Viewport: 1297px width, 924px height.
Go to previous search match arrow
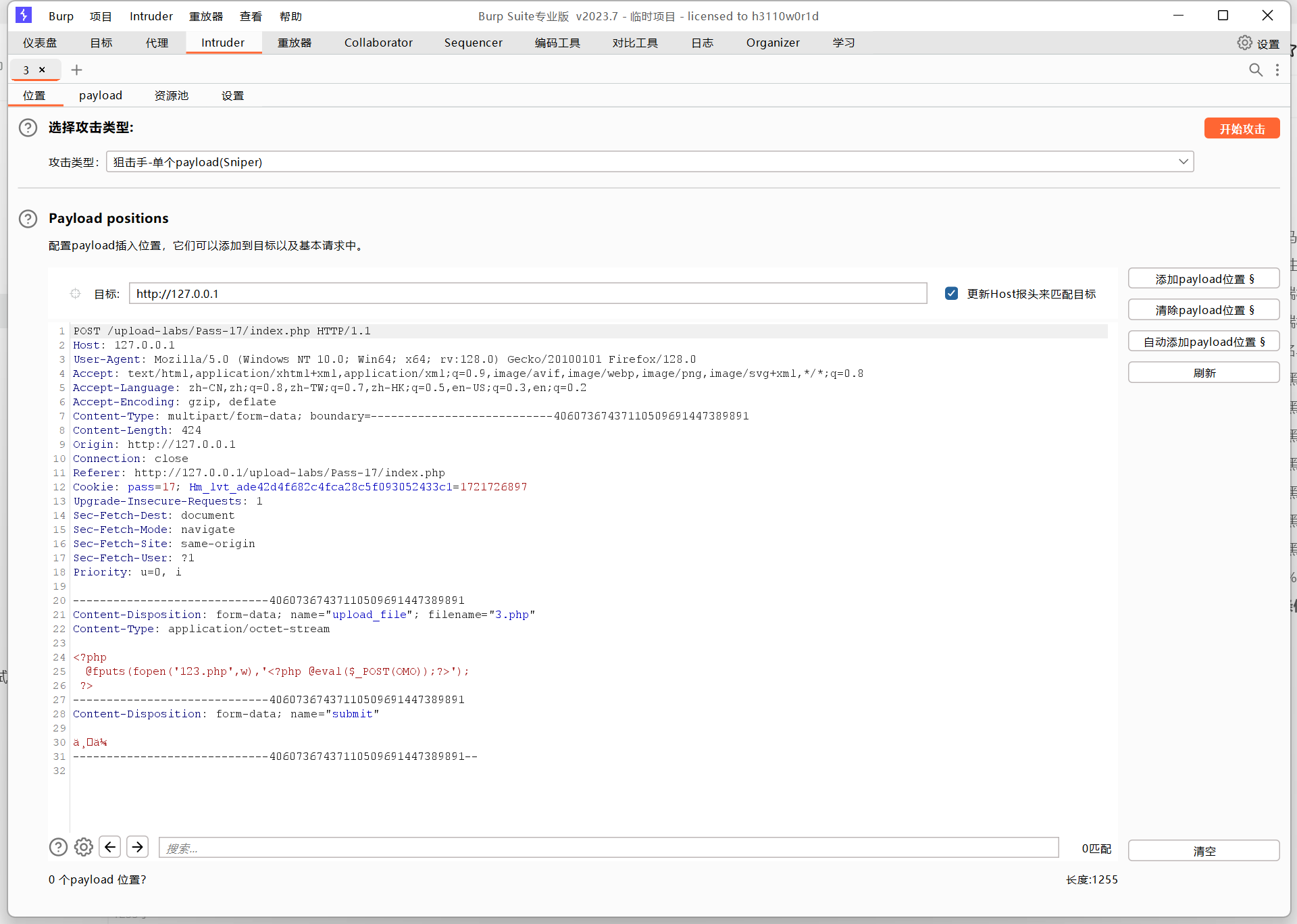click(x=110, y=847)
